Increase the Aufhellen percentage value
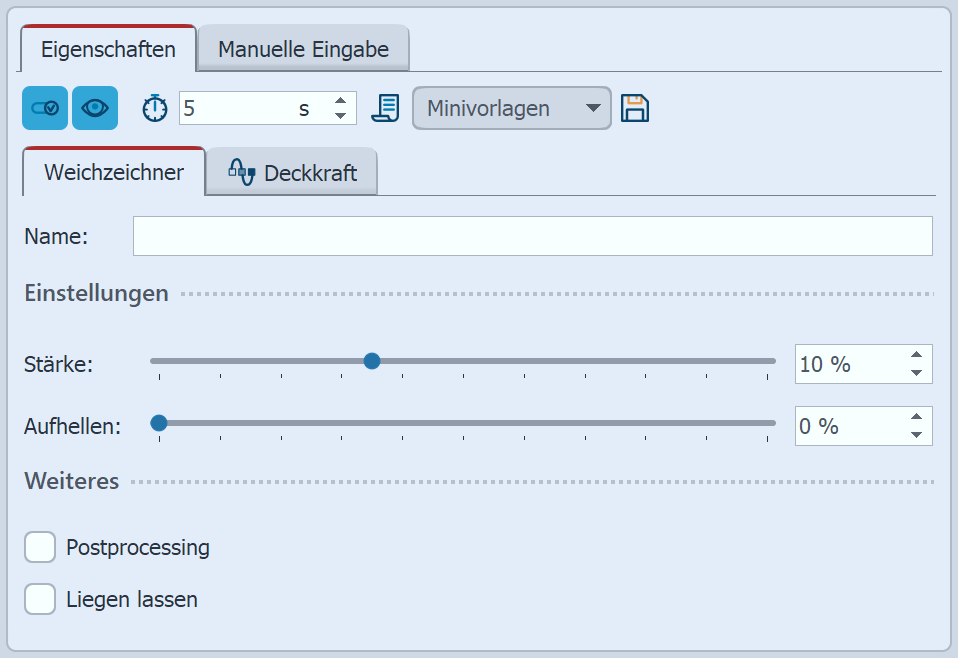This screenshot has height=658, width=958. coord(916,417)
